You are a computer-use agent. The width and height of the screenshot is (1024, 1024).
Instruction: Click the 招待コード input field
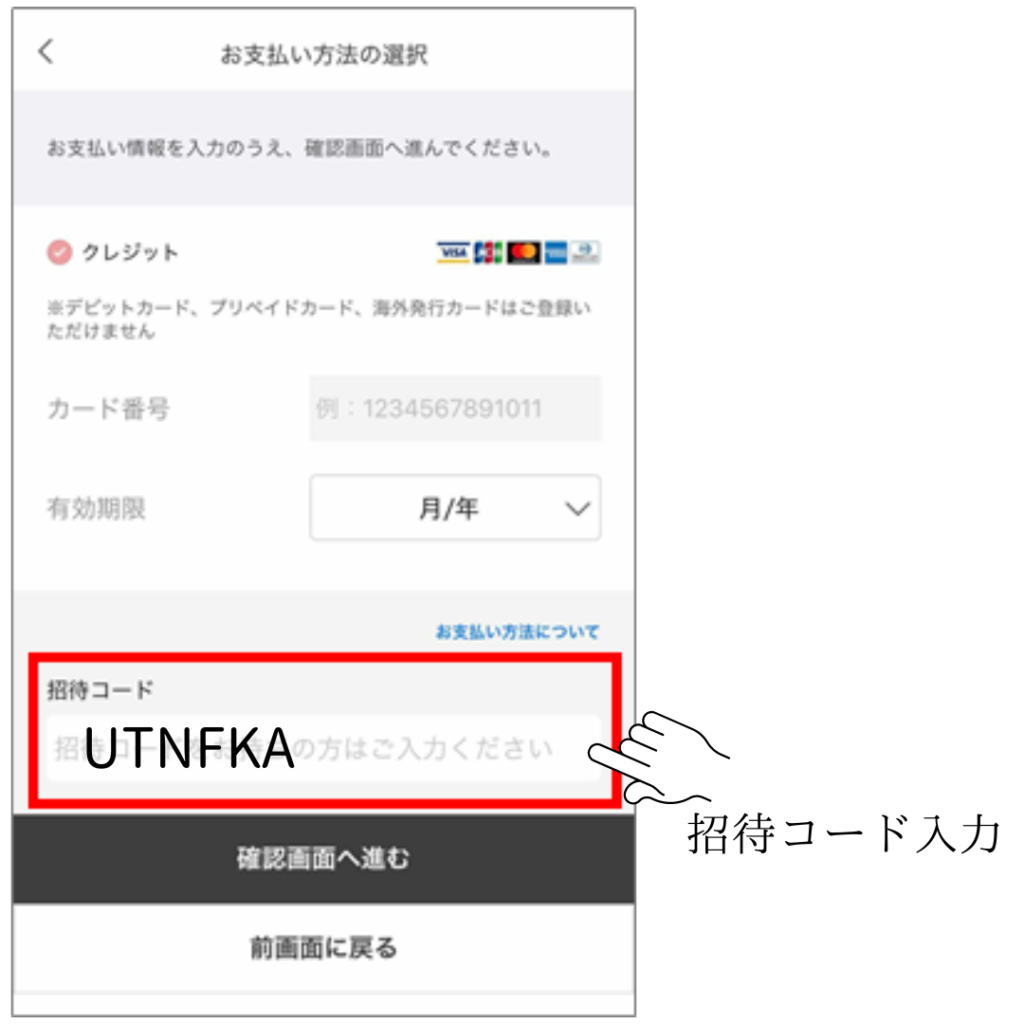(x=323, y=748)
